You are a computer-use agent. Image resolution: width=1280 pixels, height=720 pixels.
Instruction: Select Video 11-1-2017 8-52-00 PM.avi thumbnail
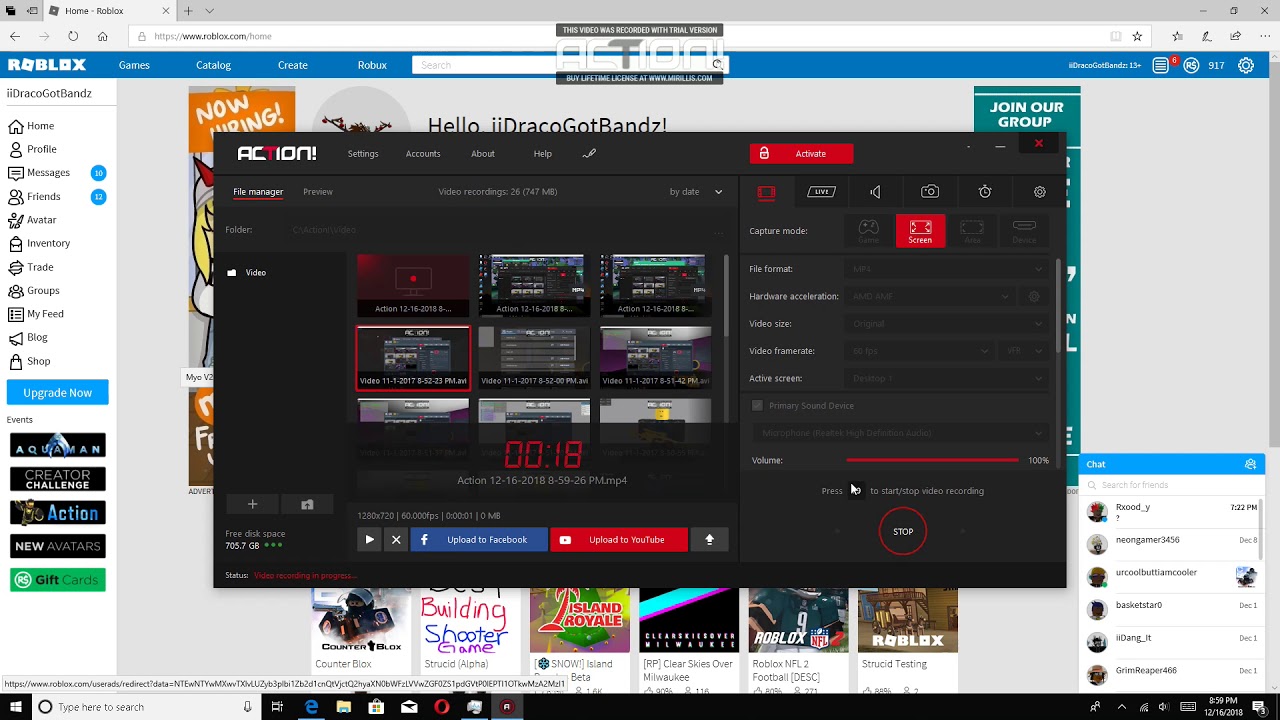[534, 358]
